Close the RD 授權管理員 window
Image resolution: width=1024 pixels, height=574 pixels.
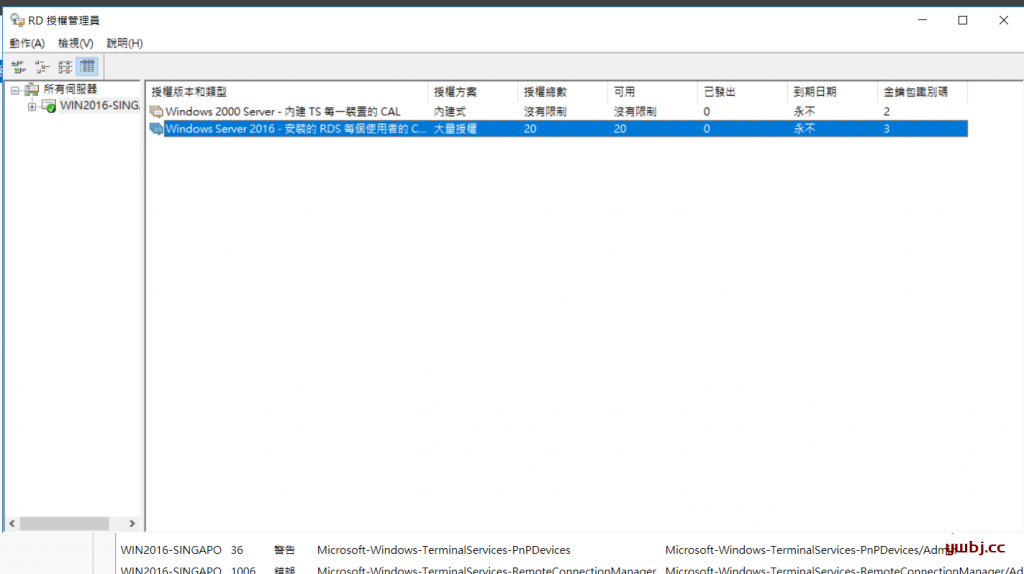tap(1004, 20)
